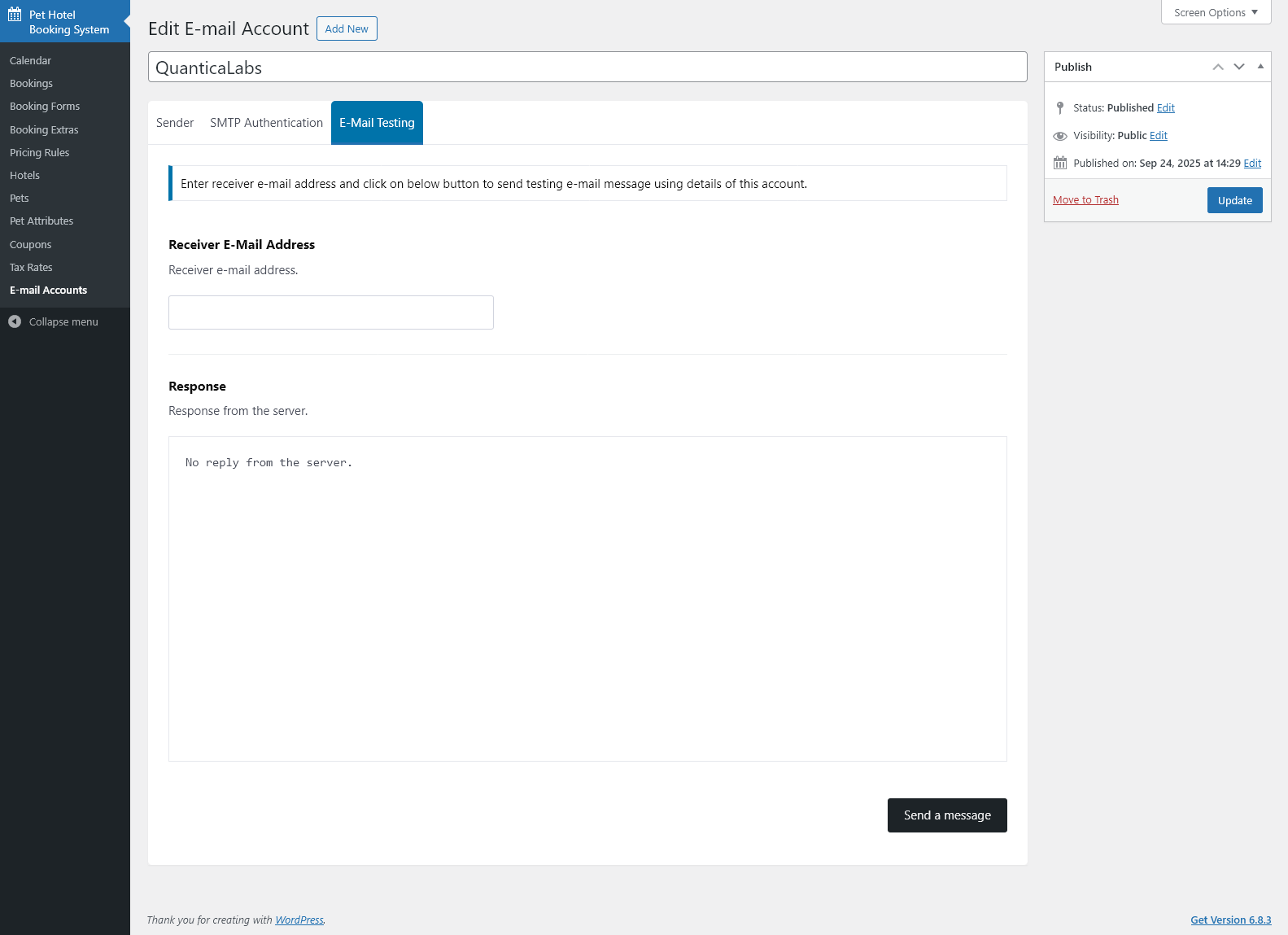This screenshot has height=935, width=1288.
Task: Click the Published on calendar icon
Action: coord(1059,164)
